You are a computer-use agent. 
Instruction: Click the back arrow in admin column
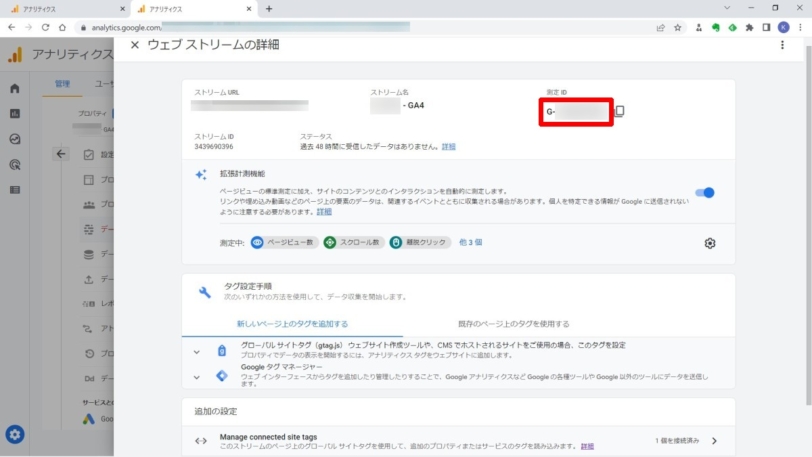click(x=61, y=154)
